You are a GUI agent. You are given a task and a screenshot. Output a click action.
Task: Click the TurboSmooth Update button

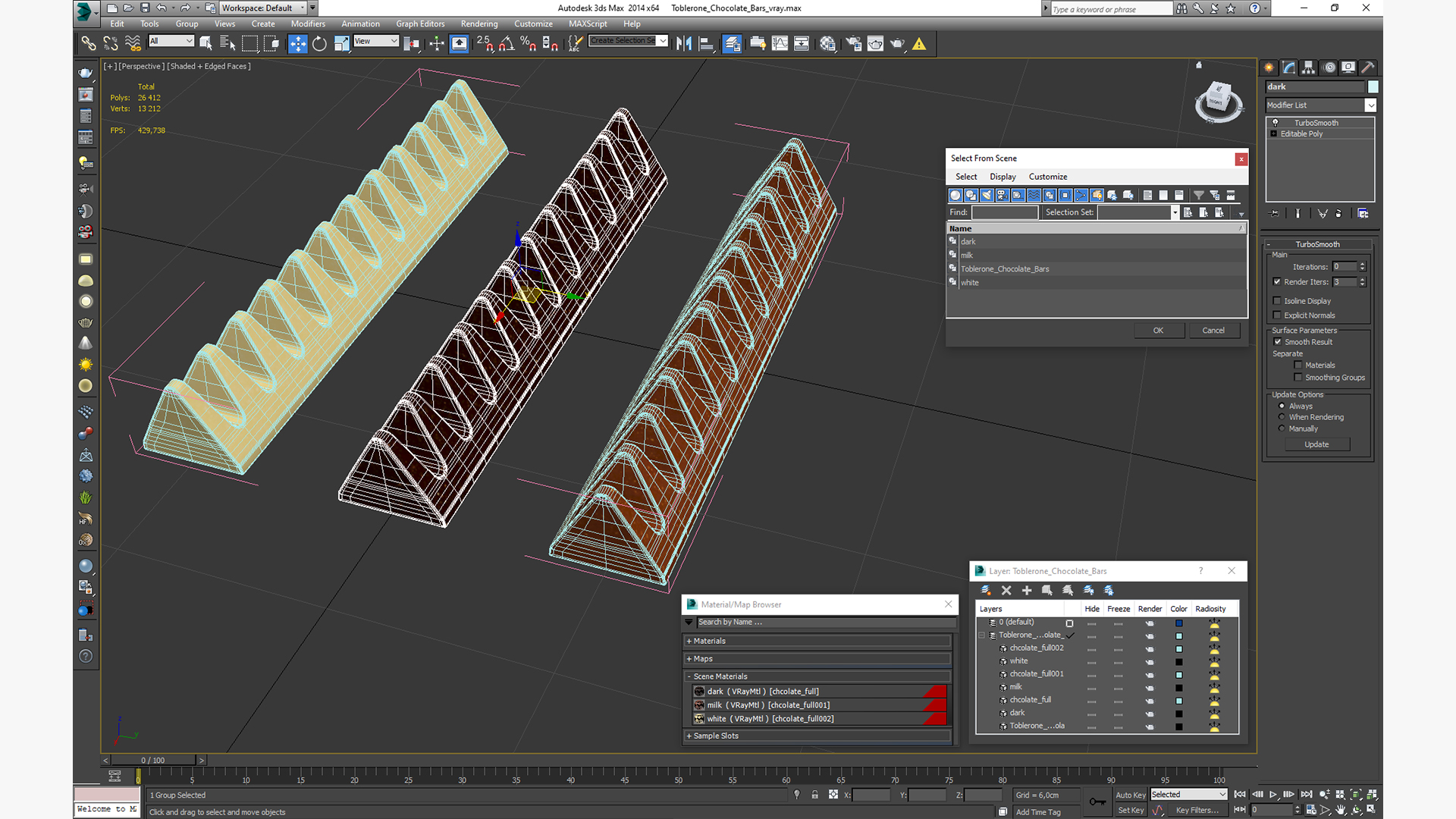pos(1316,444)
